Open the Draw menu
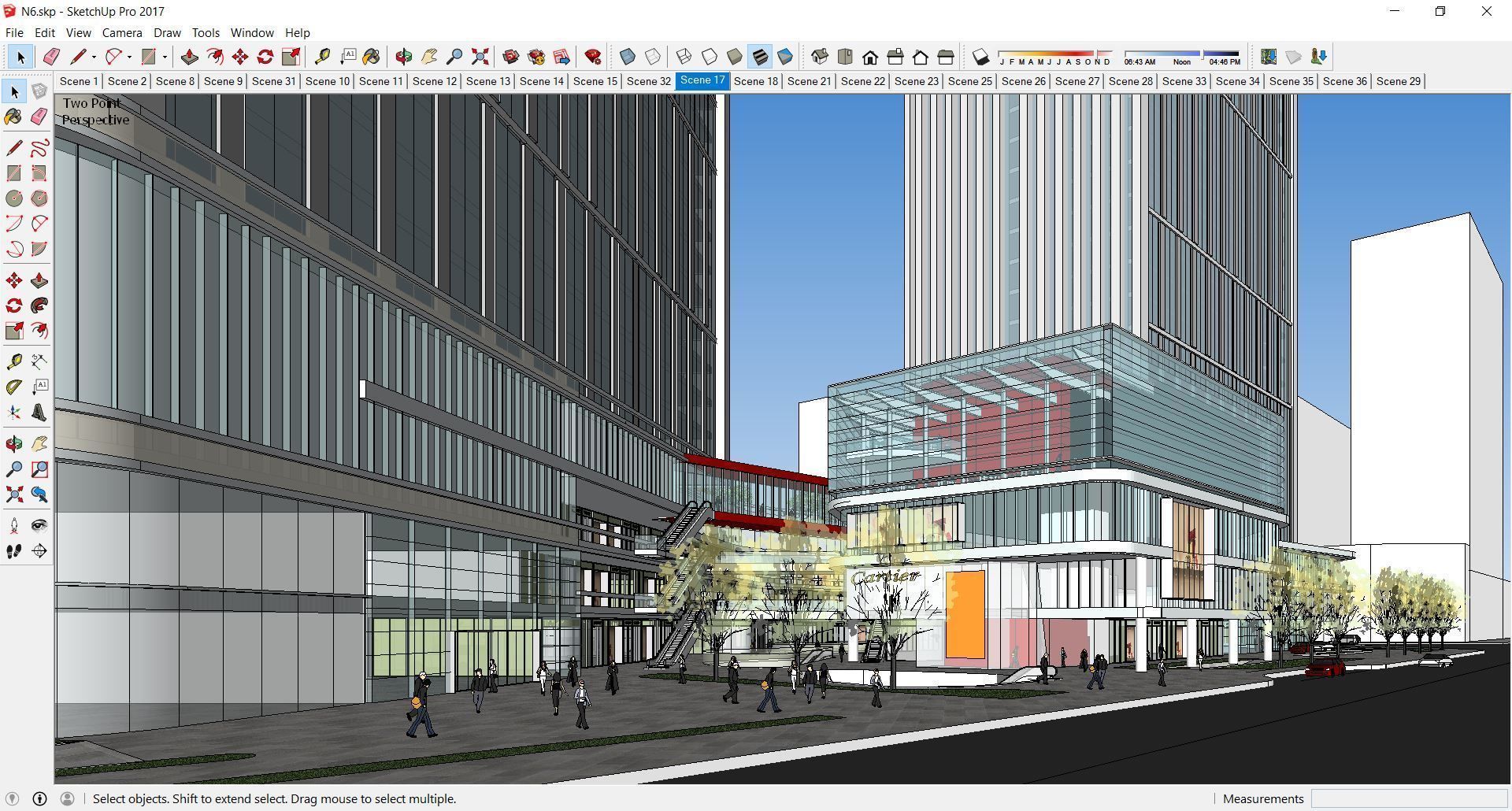The height and width of the screenshot is (811, 1512). click(167, 32)
